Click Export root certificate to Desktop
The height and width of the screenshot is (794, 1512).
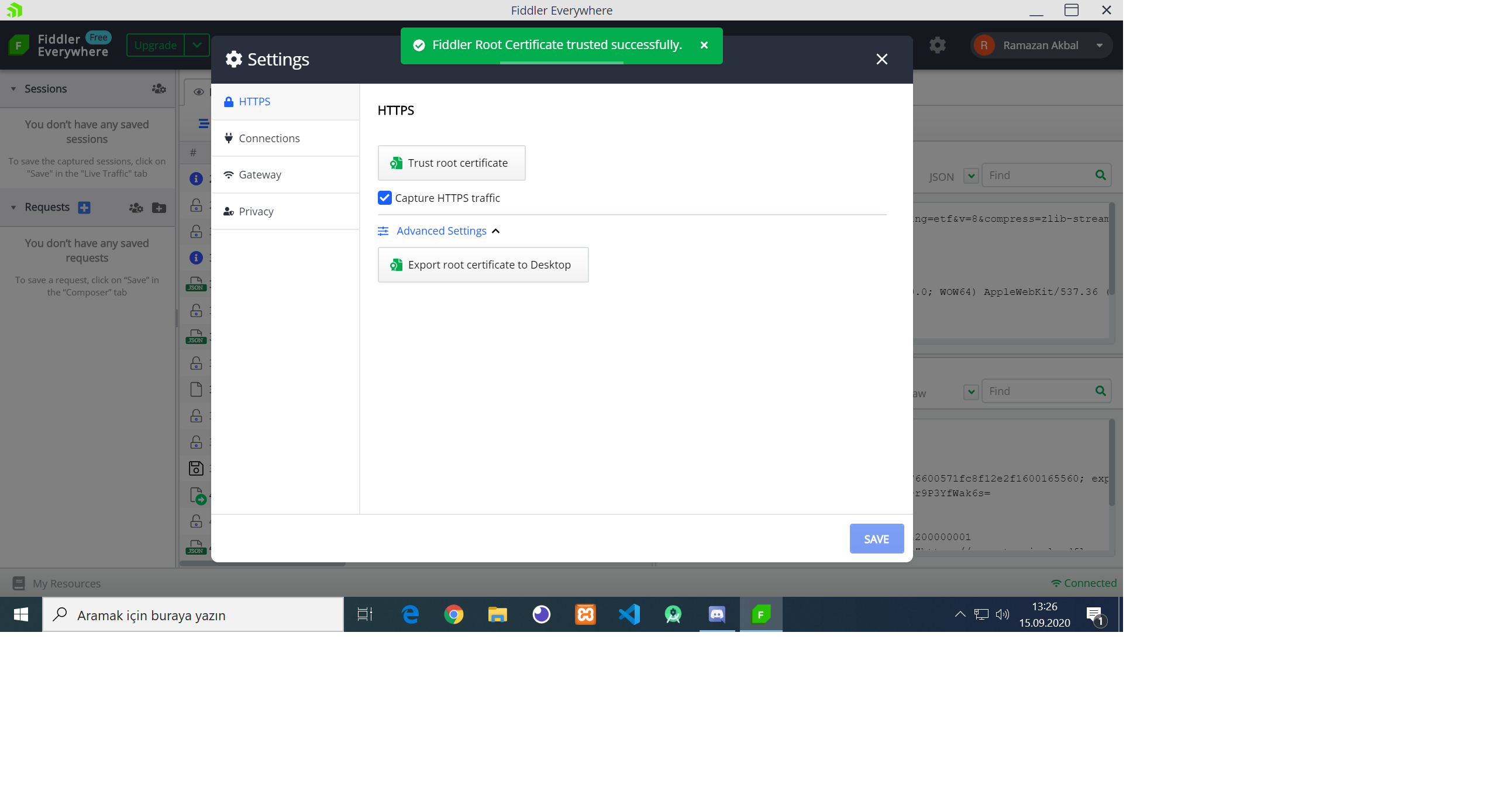click(x=483, y=265)
